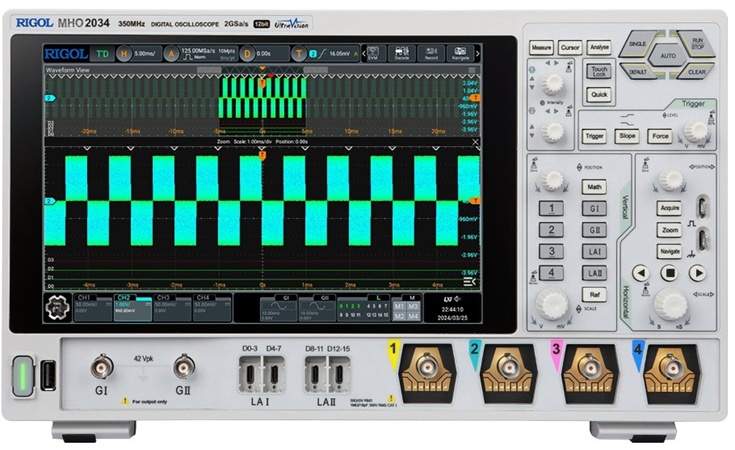Toggle channel 3 button on vertical panel
Viewport: 735px width, 450px height.
551,251
